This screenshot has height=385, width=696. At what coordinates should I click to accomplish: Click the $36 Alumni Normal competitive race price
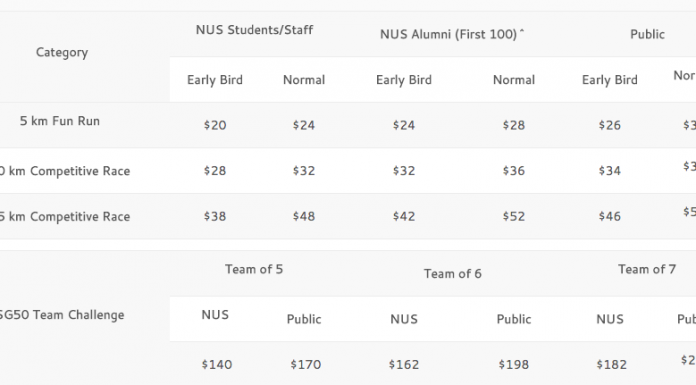514,171
